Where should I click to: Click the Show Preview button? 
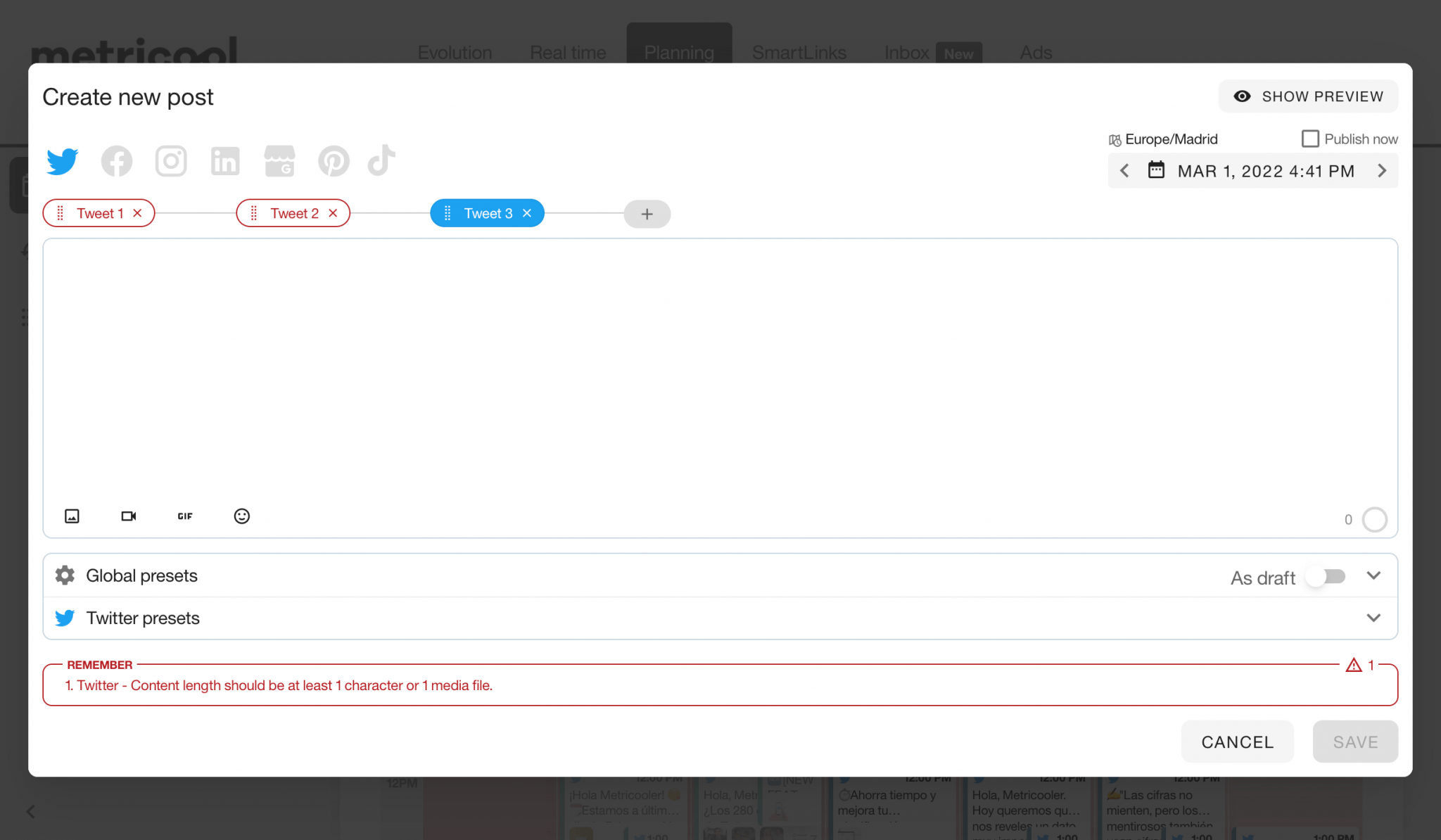[1307, 96]
